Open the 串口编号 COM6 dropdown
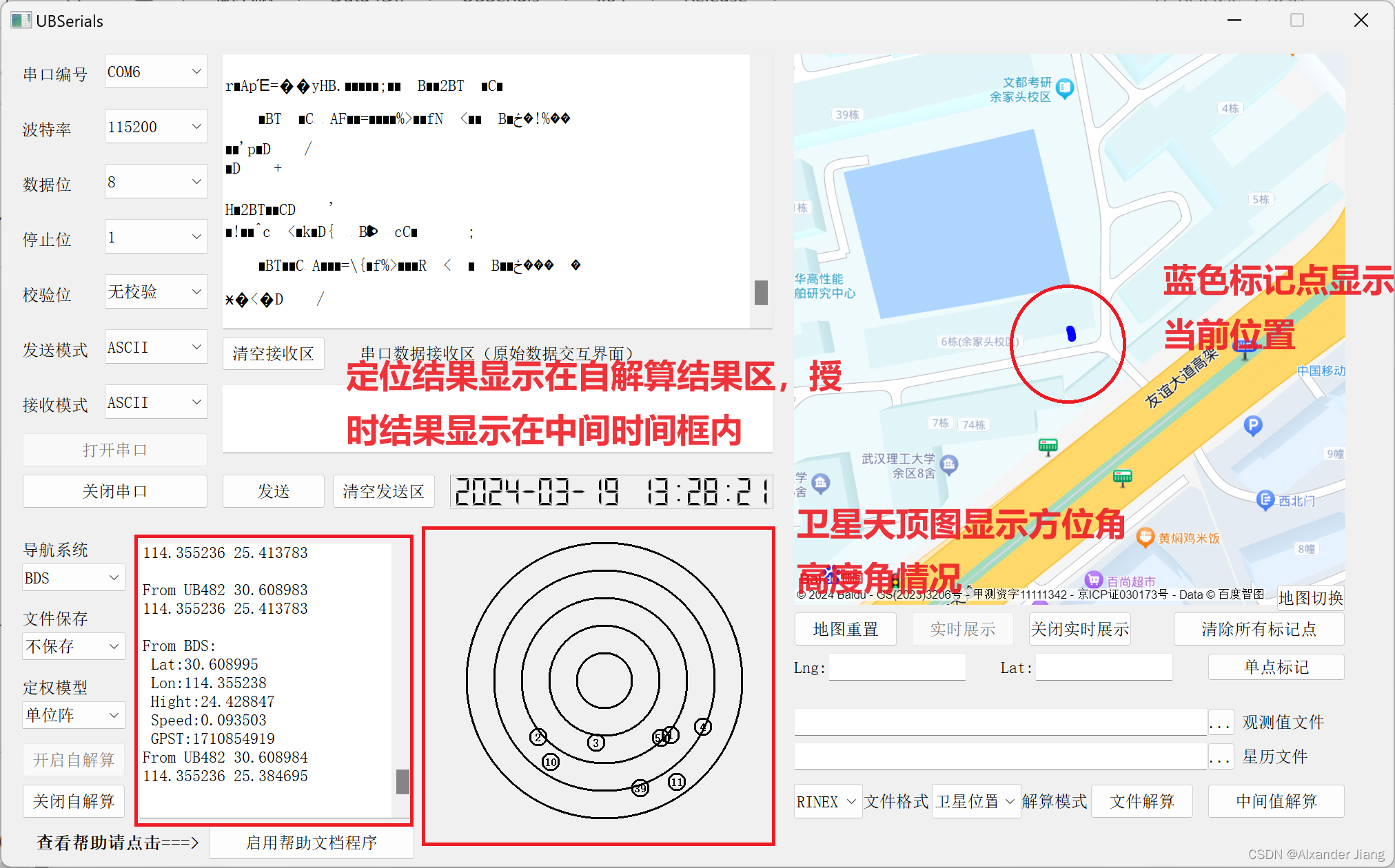The image size is (1395, 868). (156, 72)
